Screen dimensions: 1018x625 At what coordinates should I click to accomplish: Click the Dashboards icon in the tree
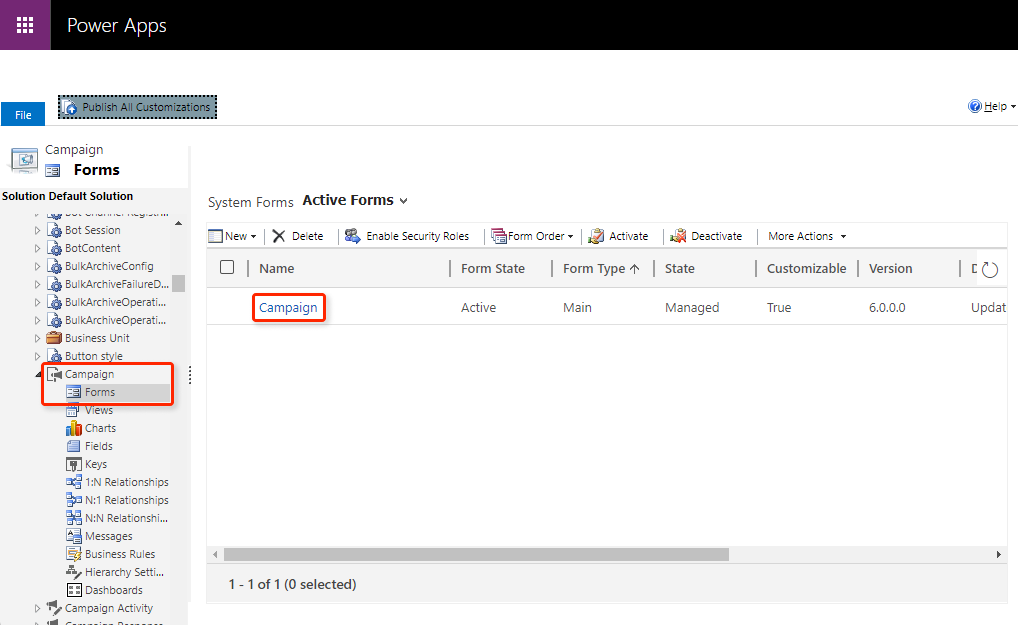(x=74, y=591)
